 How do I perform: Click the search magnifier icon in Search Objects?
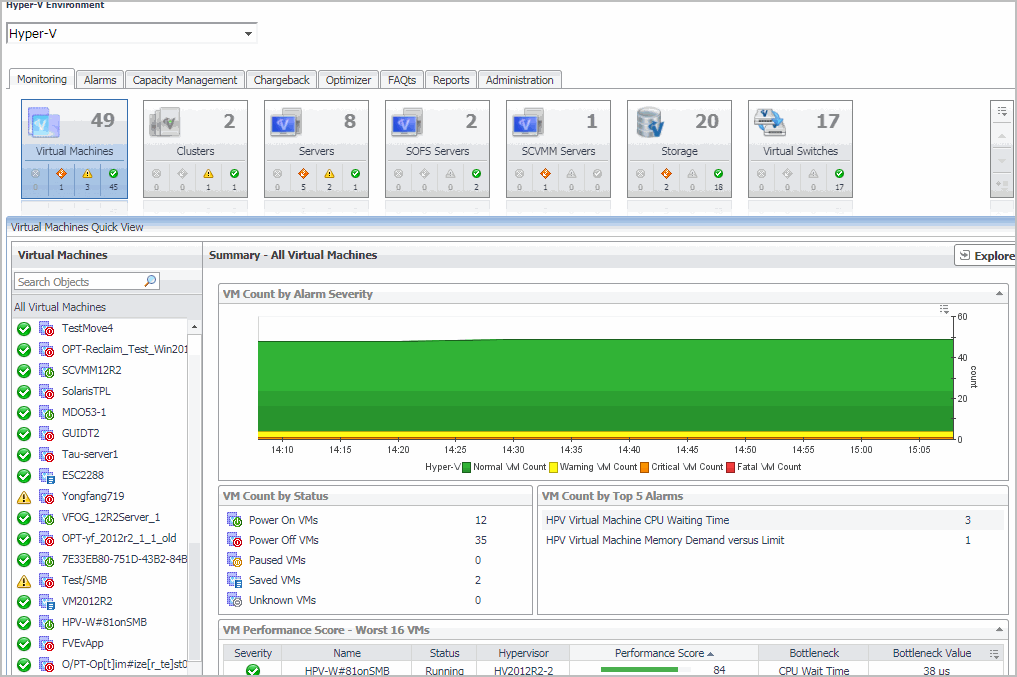(x=150, y=282)
